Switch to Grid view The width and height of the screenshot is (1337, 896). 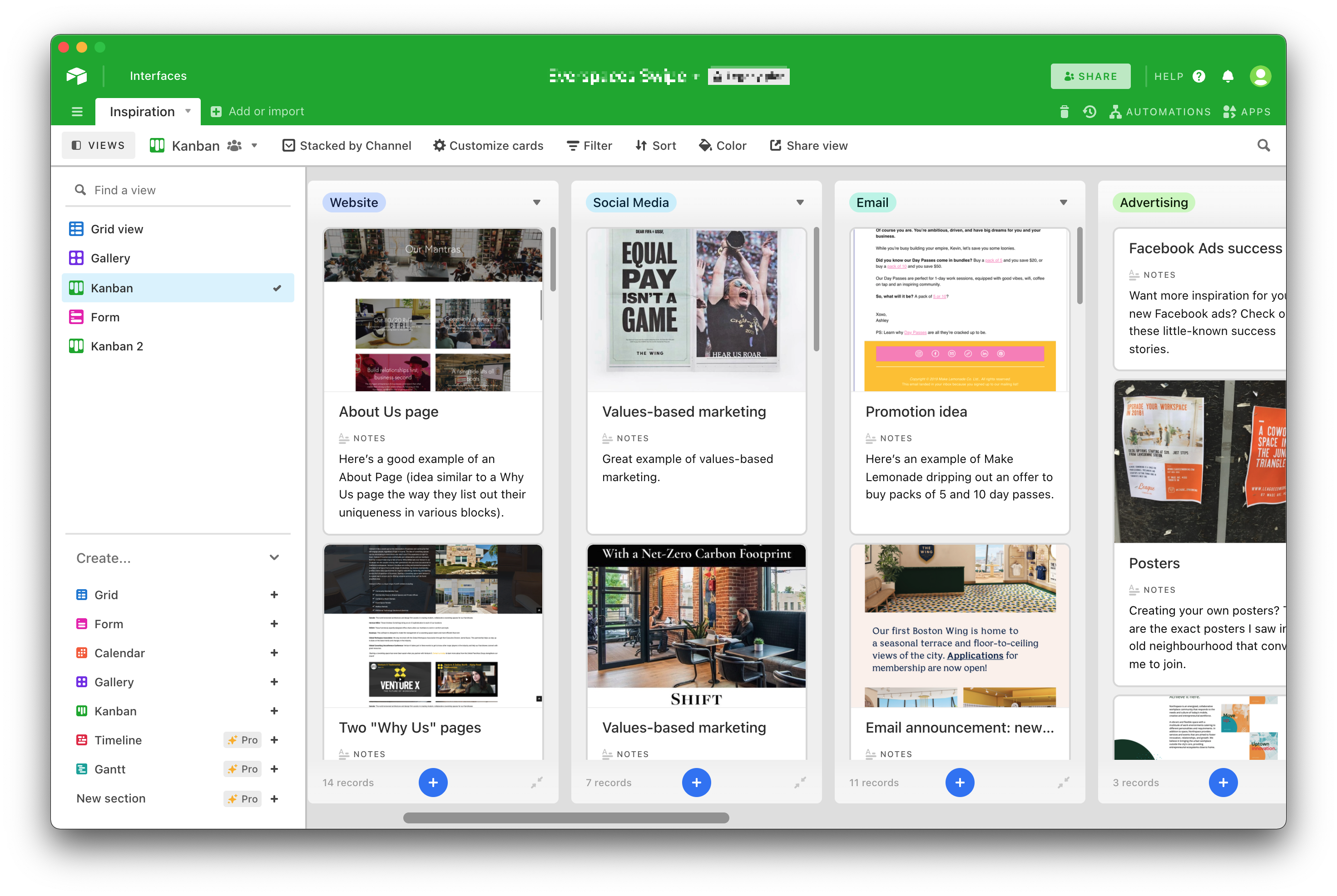point(178,229)
